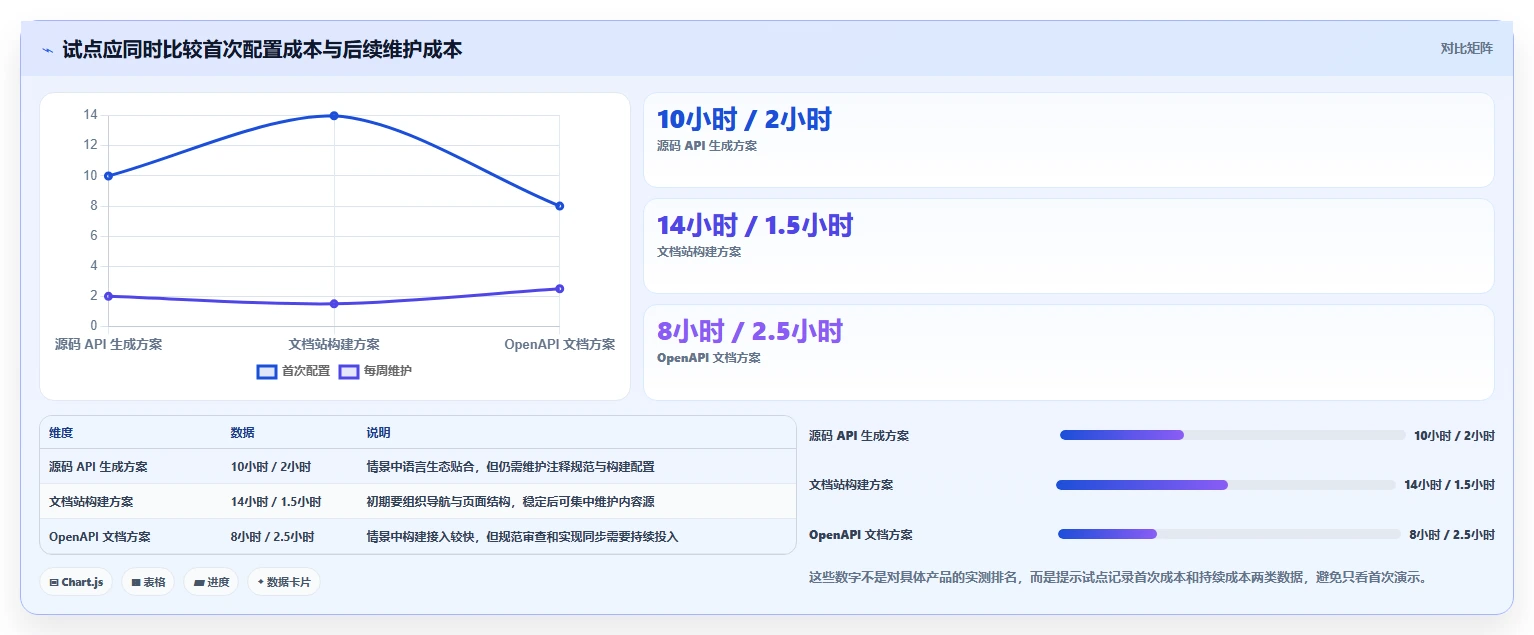
Task: Click the header icon beside the title
Action: (x=47, y=50)
